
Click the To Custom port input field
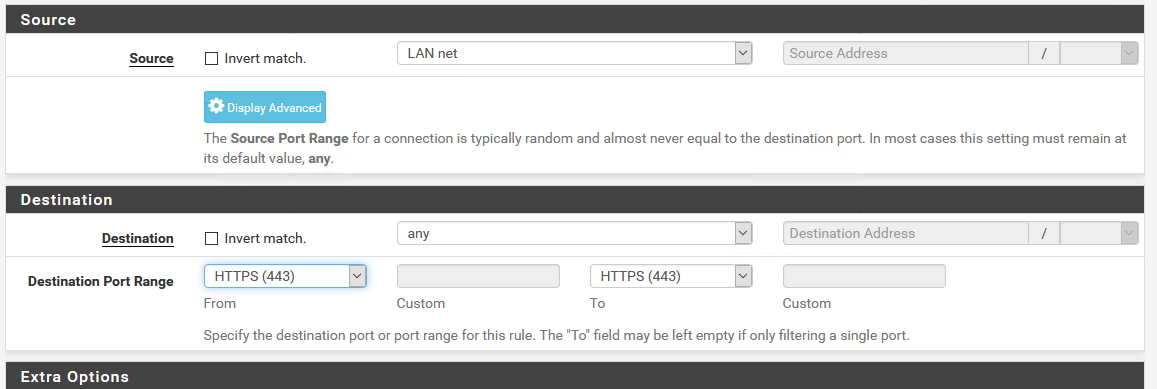pos(864,276)
